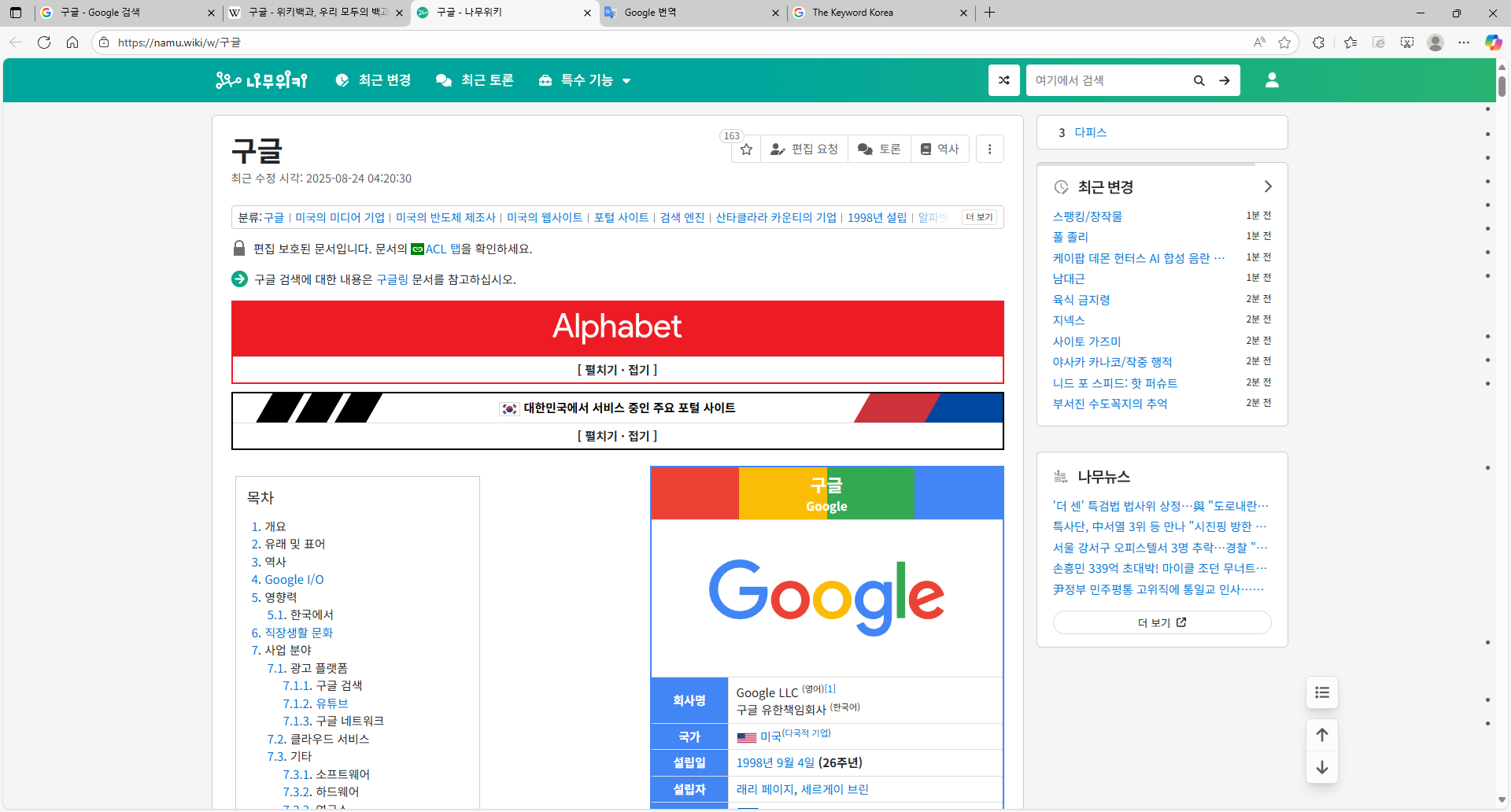Open the browser settings ellipsis menu
1511x812 pixels.
click(x=1464, y=42)
